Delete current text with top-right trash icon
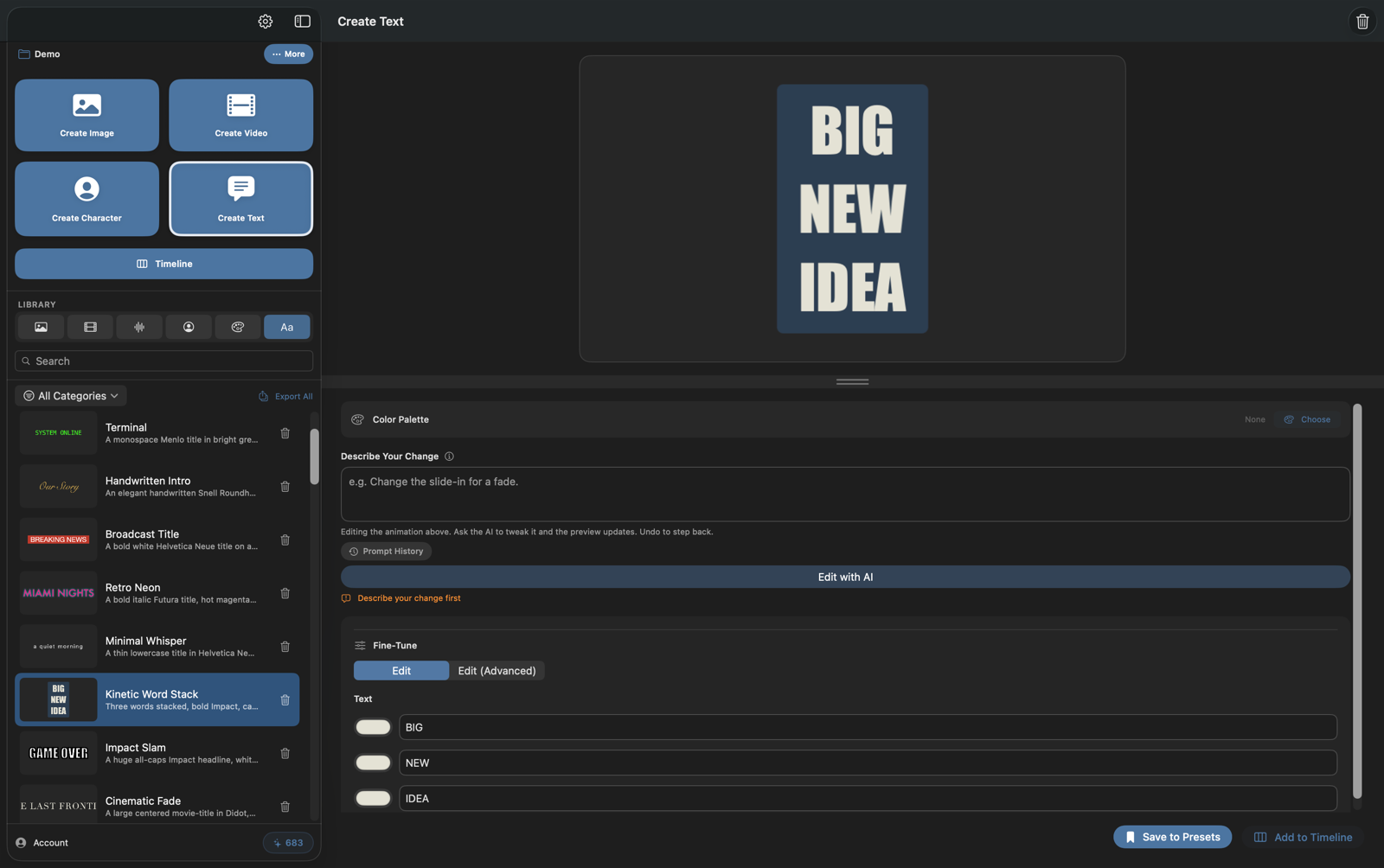The width and height of the screenshot is (1384, 868). click(x=1362, y=22)
